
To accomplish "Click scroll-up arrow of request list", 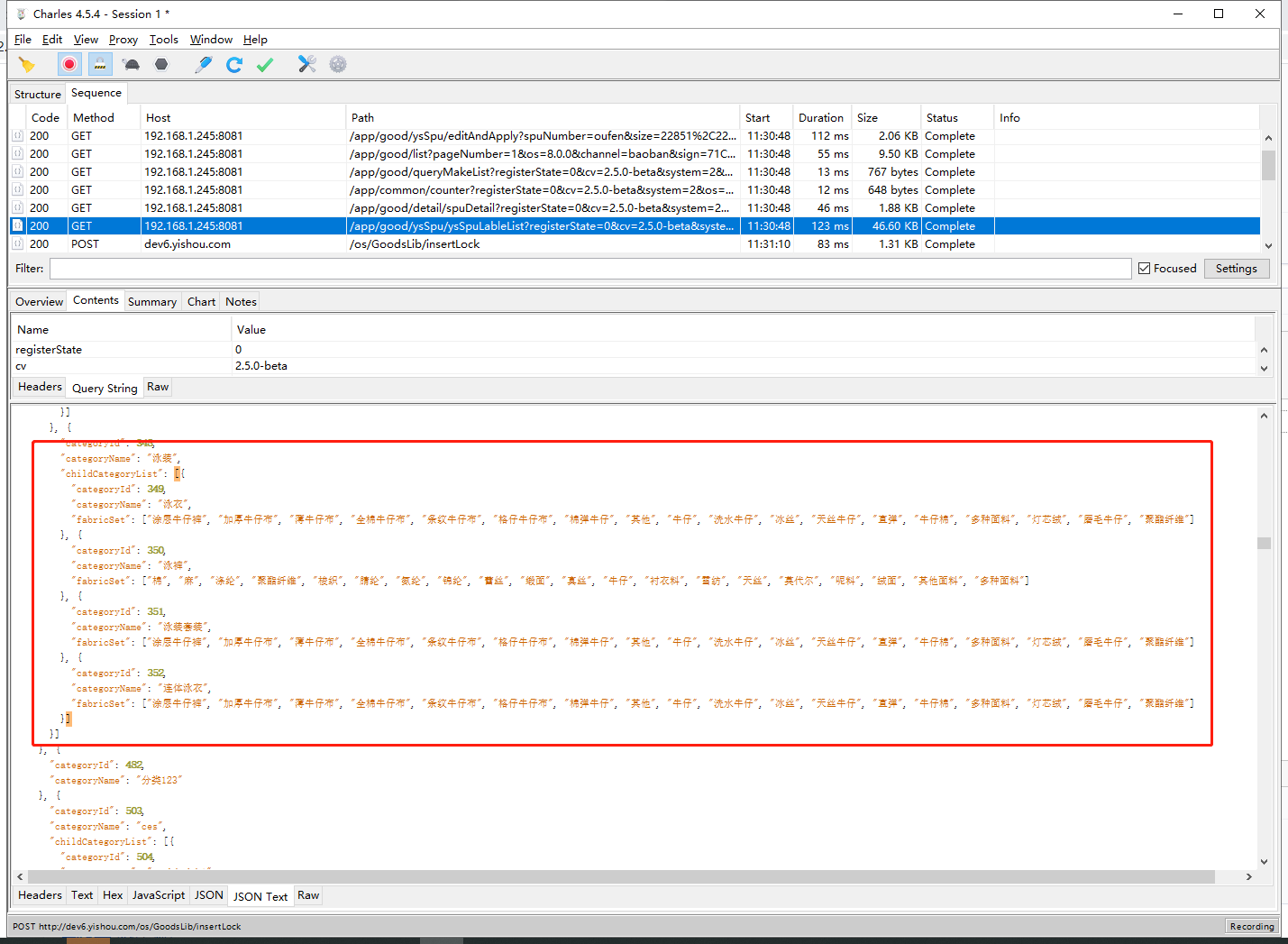I will point(1268,138).
